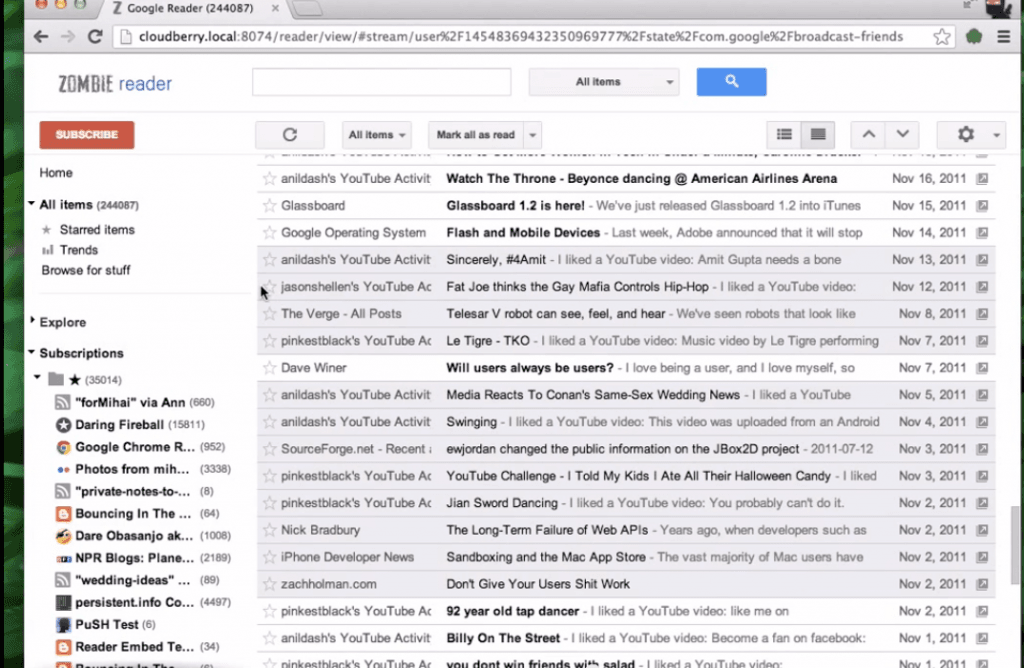This screenshot has width=1024, height=668.
Task: Click green extension icon in browser toolbar
Action: click(974, 37)
